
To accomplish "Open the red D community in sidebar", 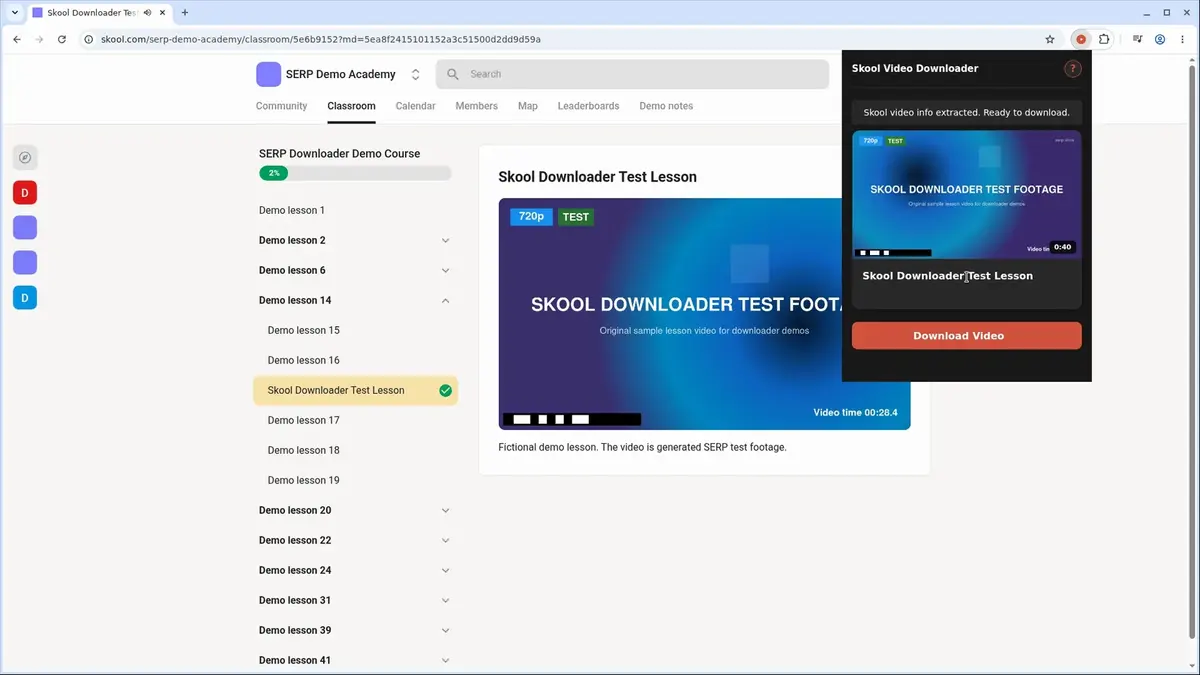I will point(25,192).
